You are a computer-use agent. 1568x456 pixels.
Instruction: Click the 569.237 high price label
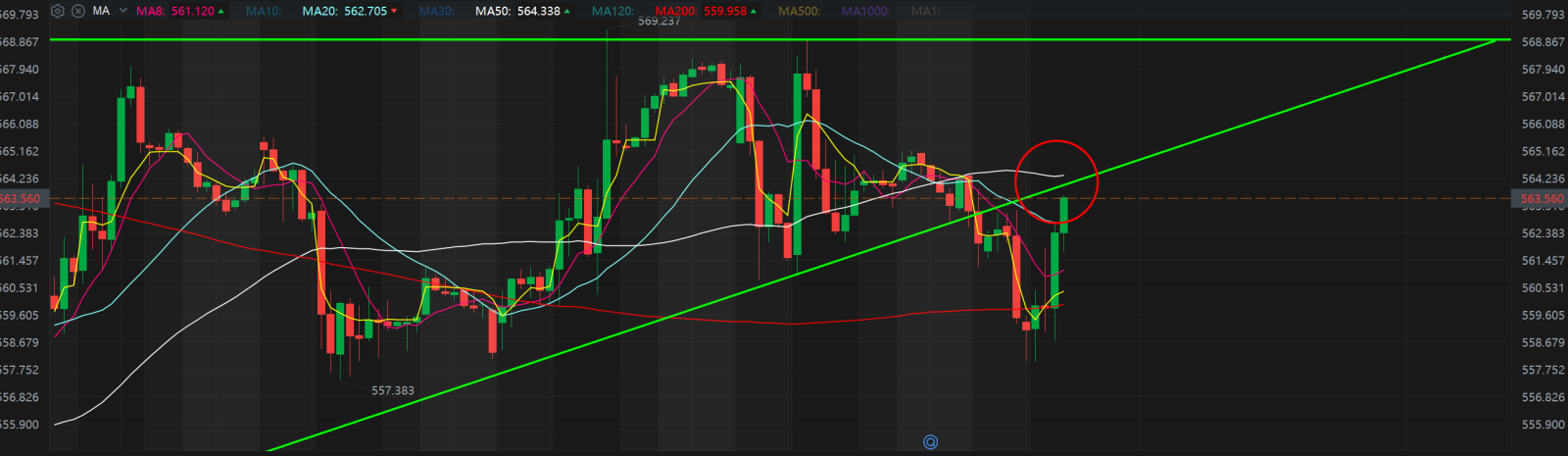tap(659, 21)
